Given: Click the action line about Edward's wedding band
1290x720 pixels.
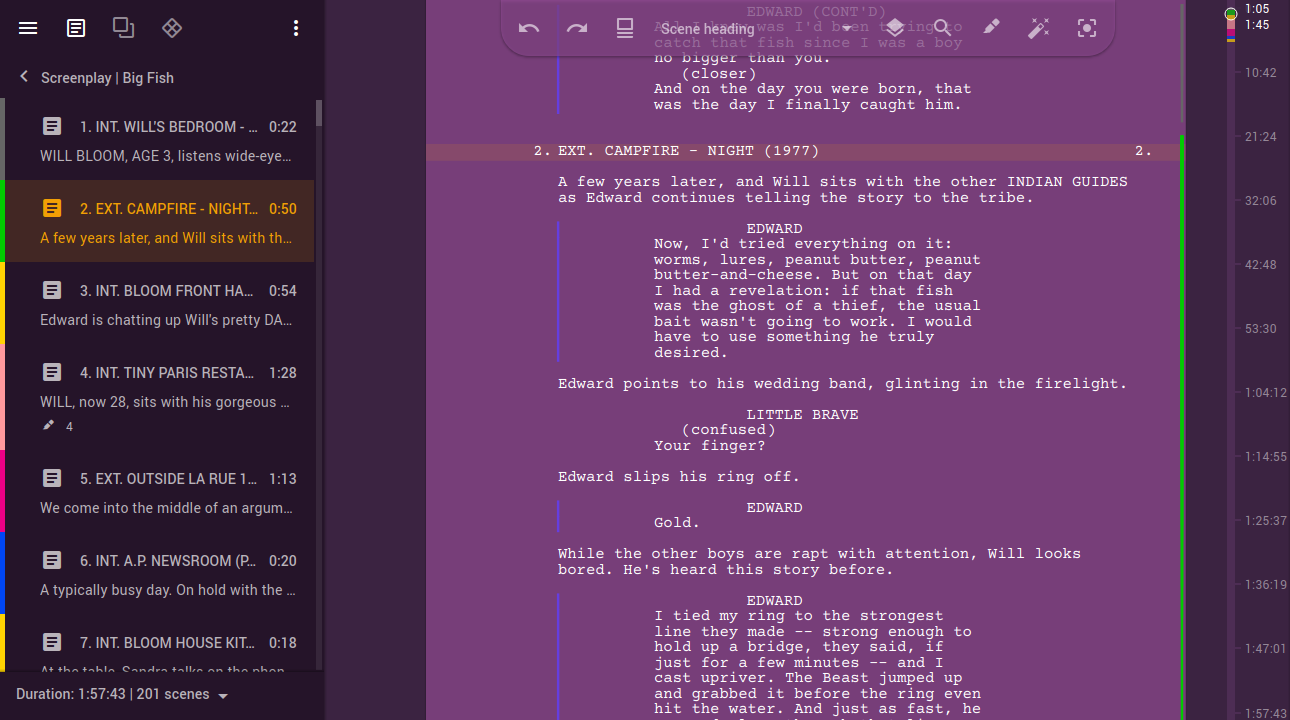Looking at the screenshot, I should click(842, 384).
